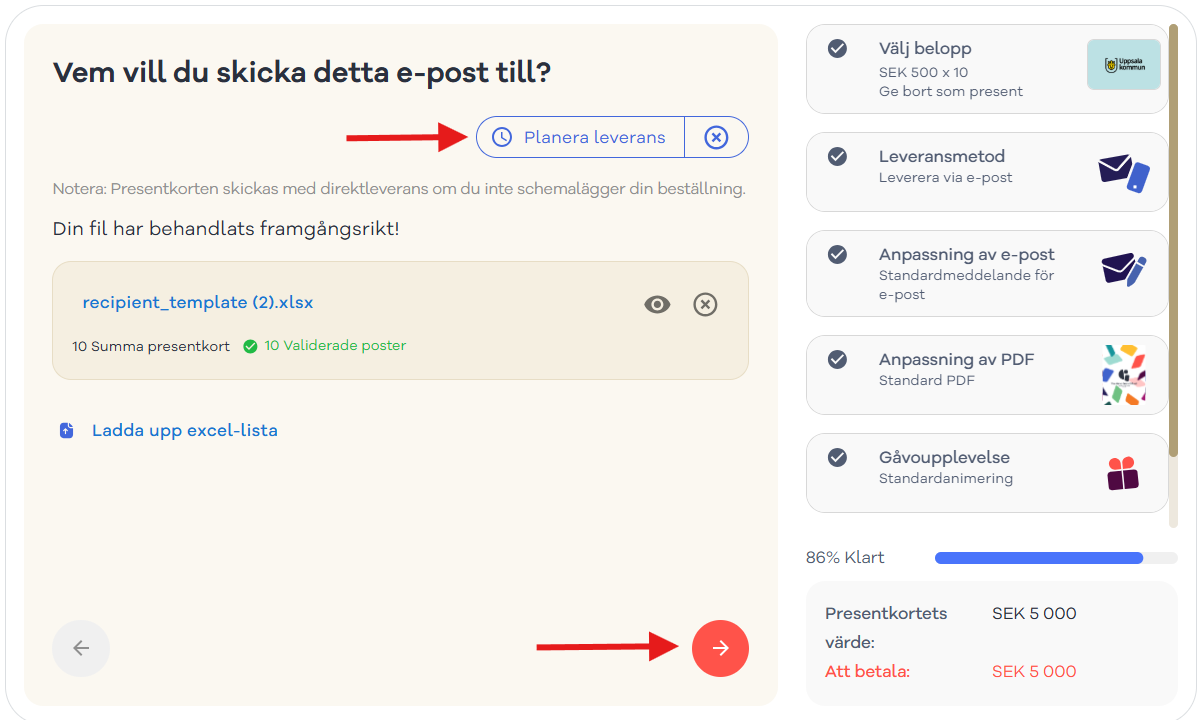Click the envelope-pencil icon for Anpassning av e-post

click(x=1124, y=271)
